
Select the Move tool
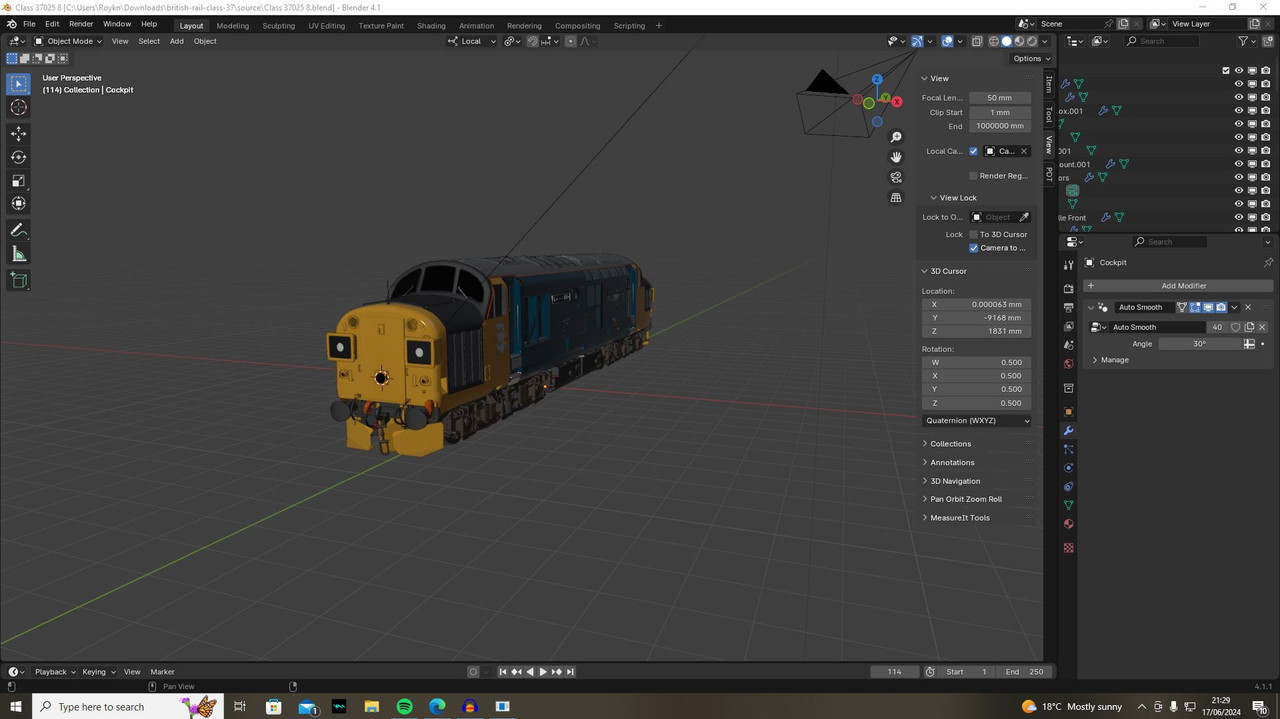18,133
